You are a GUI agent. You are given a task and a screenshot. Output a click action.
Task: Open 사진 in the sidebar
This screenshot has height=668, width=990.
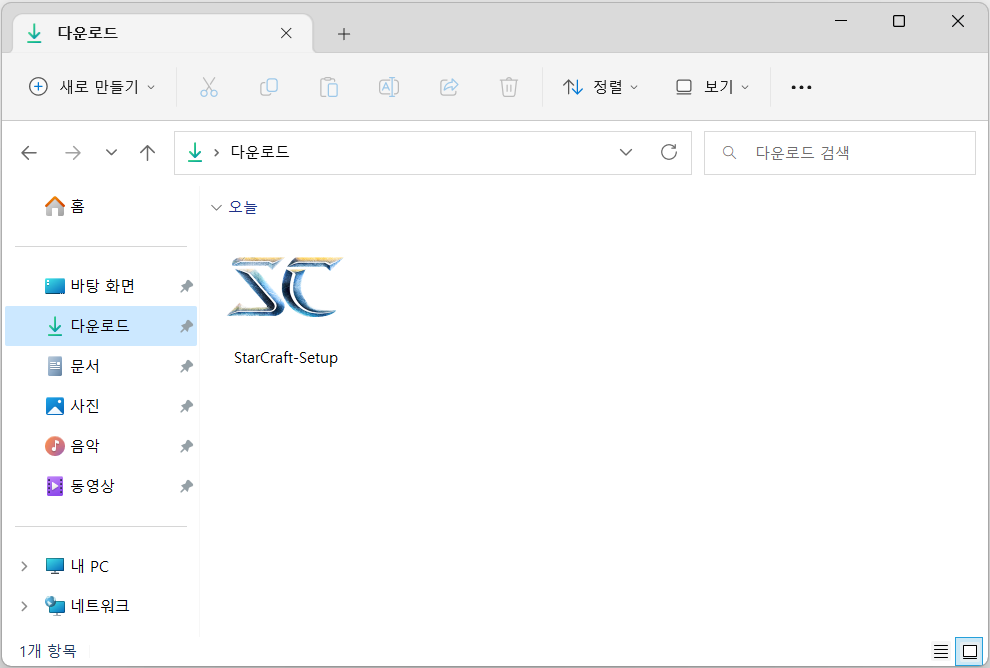pos(101,406)
